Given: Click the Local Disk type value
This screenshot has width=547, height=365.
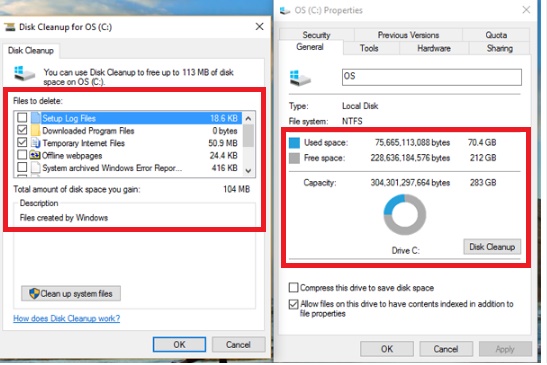Looking at the screenshot, I should [x=360, y=106].
